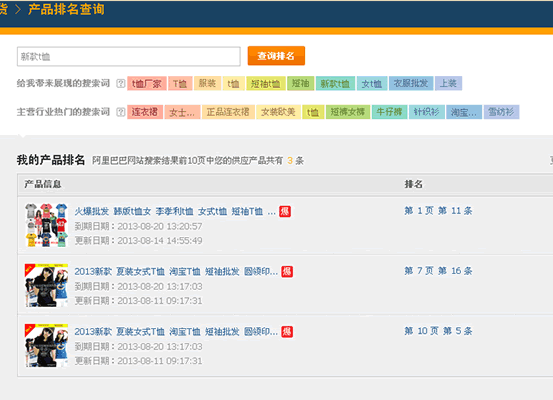Pick the 雪纺衫 hot keyword tag
The height and width of the screenshot is (400, 553).
[x=501, y=112]
